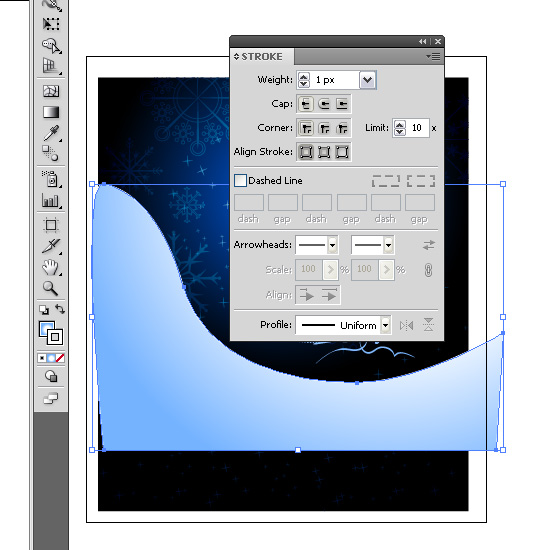Apply Gradient mode button in toolbar
The height and width of the screenshot is (550, 550).
(51, 358)
